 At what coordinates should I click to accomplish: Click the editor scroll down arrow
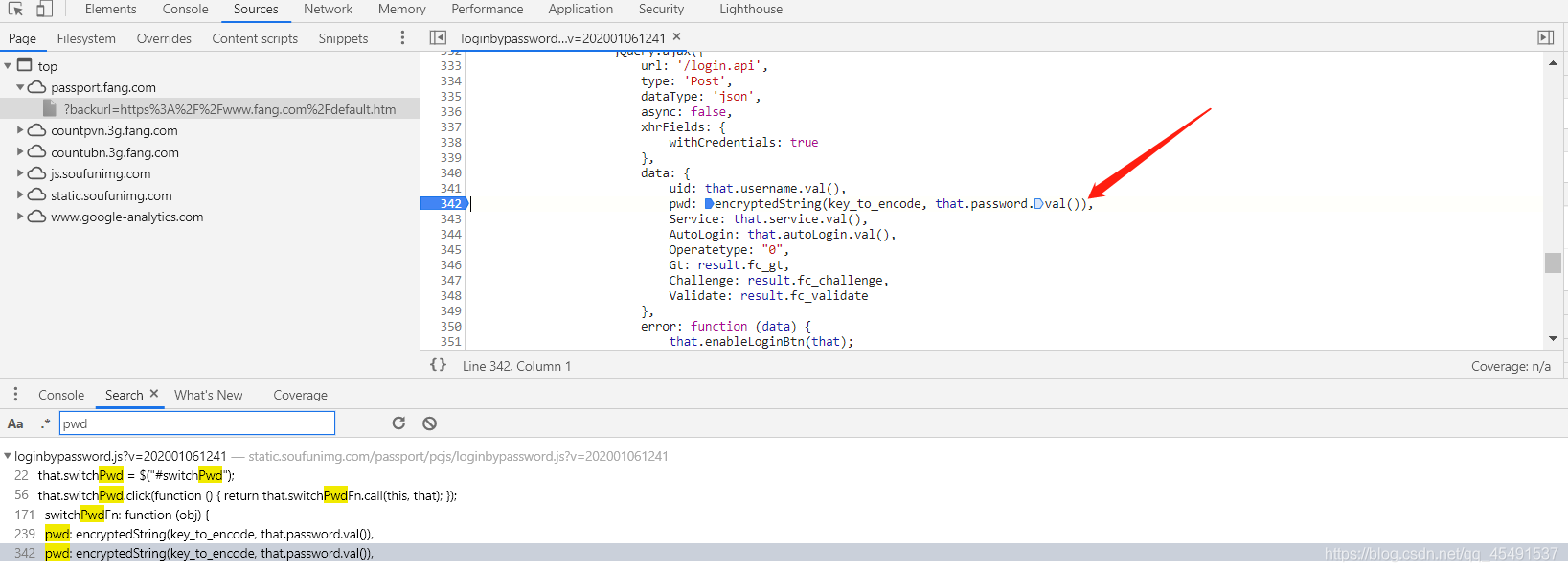tap(1553, 338)
